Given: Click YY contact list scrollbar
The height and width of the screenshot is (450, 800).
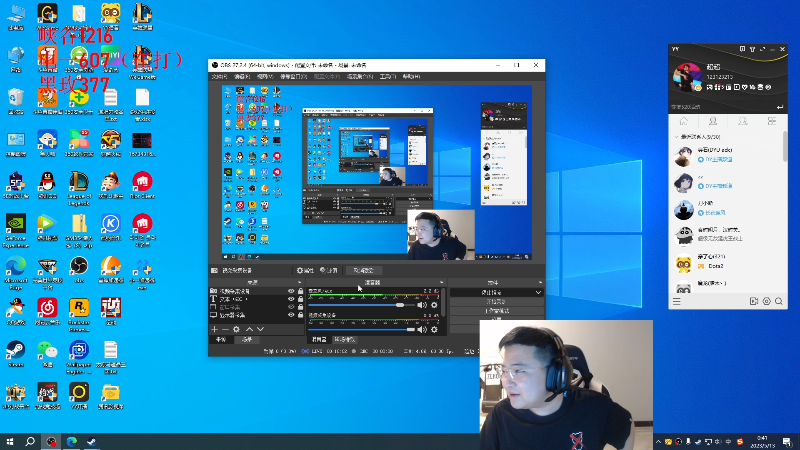Looking at the screenshot, I should pos(785,146).
